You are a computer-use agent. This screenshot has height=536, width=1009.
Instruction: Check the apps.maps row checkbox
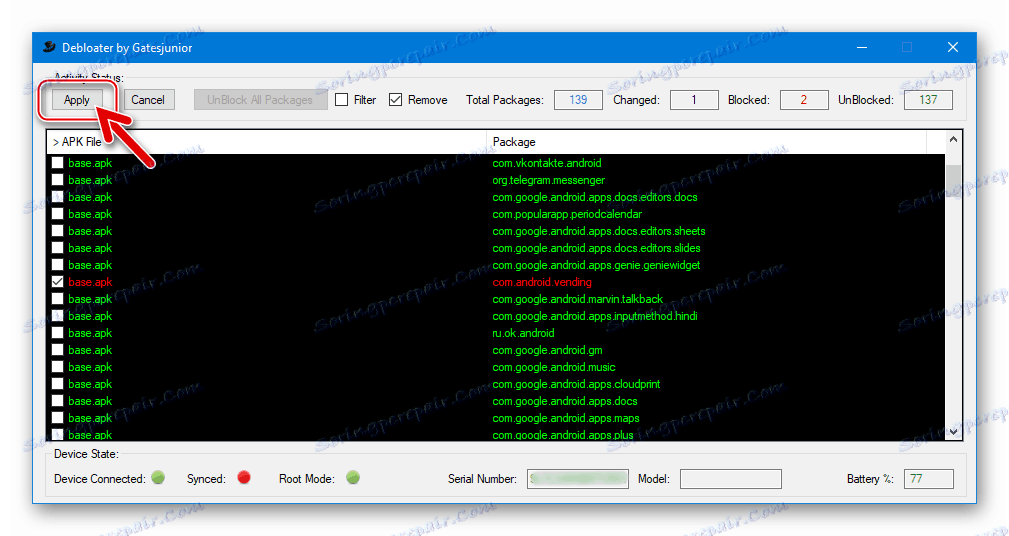tap(57, 418)
